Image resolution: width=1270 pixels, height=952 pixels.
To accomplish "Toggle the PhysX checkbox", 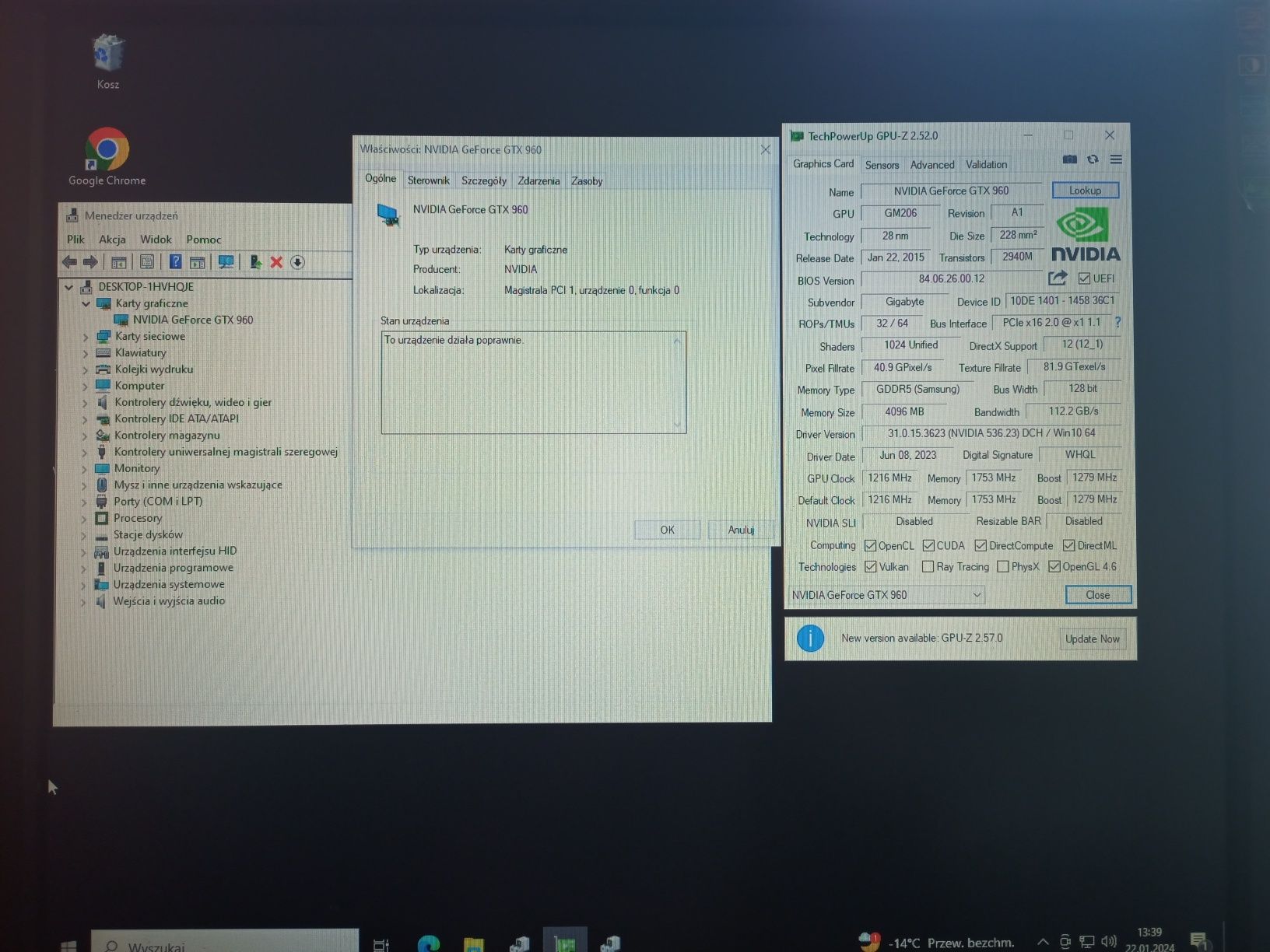I will pyautogui.click(x=1003, y=566).
